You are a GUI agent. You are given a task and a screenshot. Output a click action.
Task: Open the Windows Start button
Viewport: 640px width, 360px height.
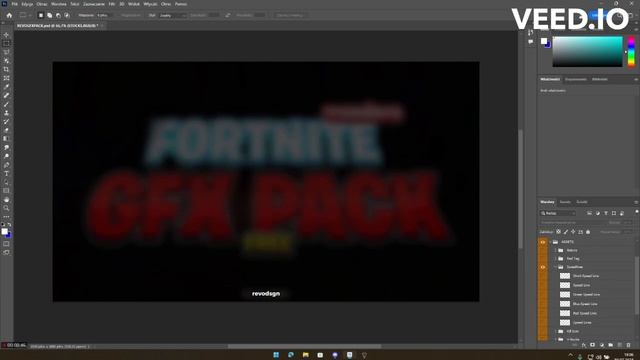pyautogui.click(x=276, y=355)
